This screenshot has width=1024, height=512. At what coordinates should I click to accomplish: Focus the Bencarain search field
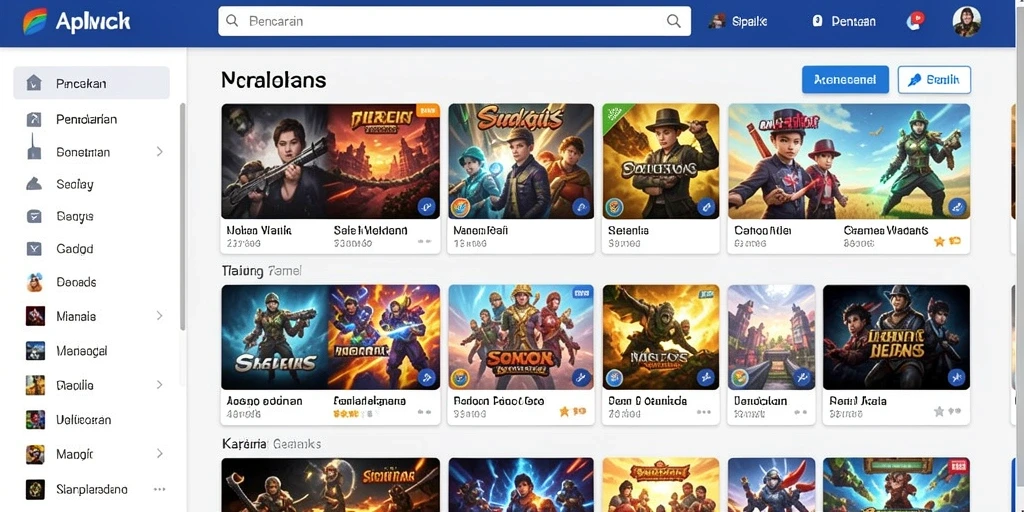(x=454, y=22)
